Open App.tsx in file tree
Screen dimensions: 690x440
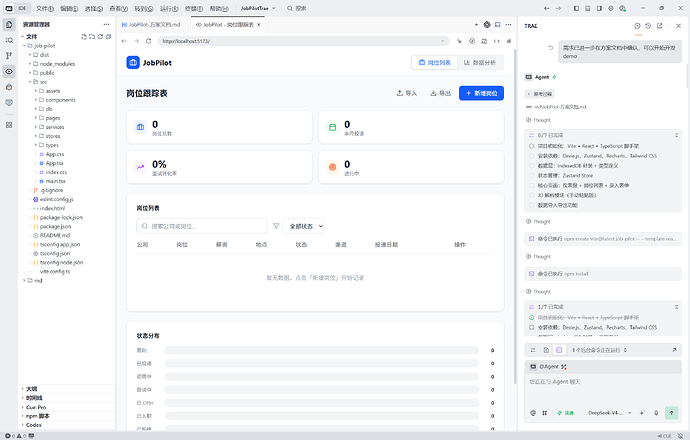point(54,163)
